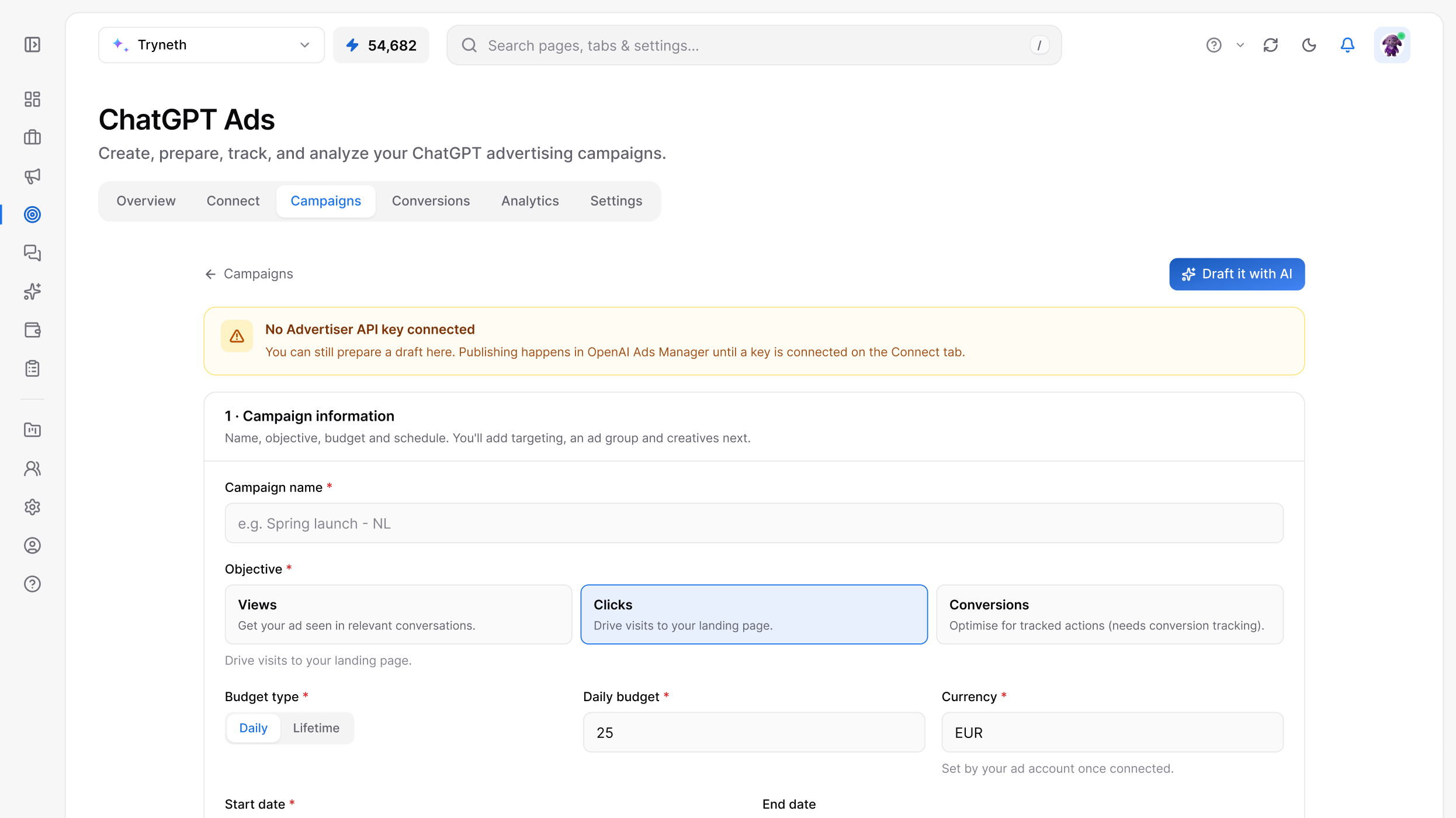Image resolution: width=1456 pixels, height=818 pixels.
Task: Open the target ads icon in sidebar
Action: (32, 214)
